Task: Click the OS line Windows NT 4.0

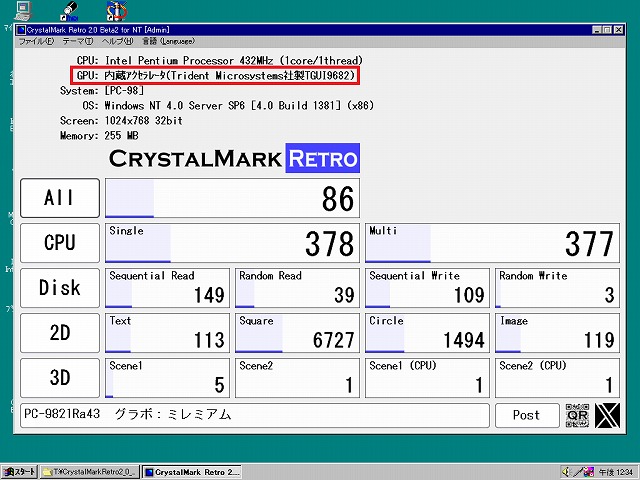Action: click(x=228, y=106)
